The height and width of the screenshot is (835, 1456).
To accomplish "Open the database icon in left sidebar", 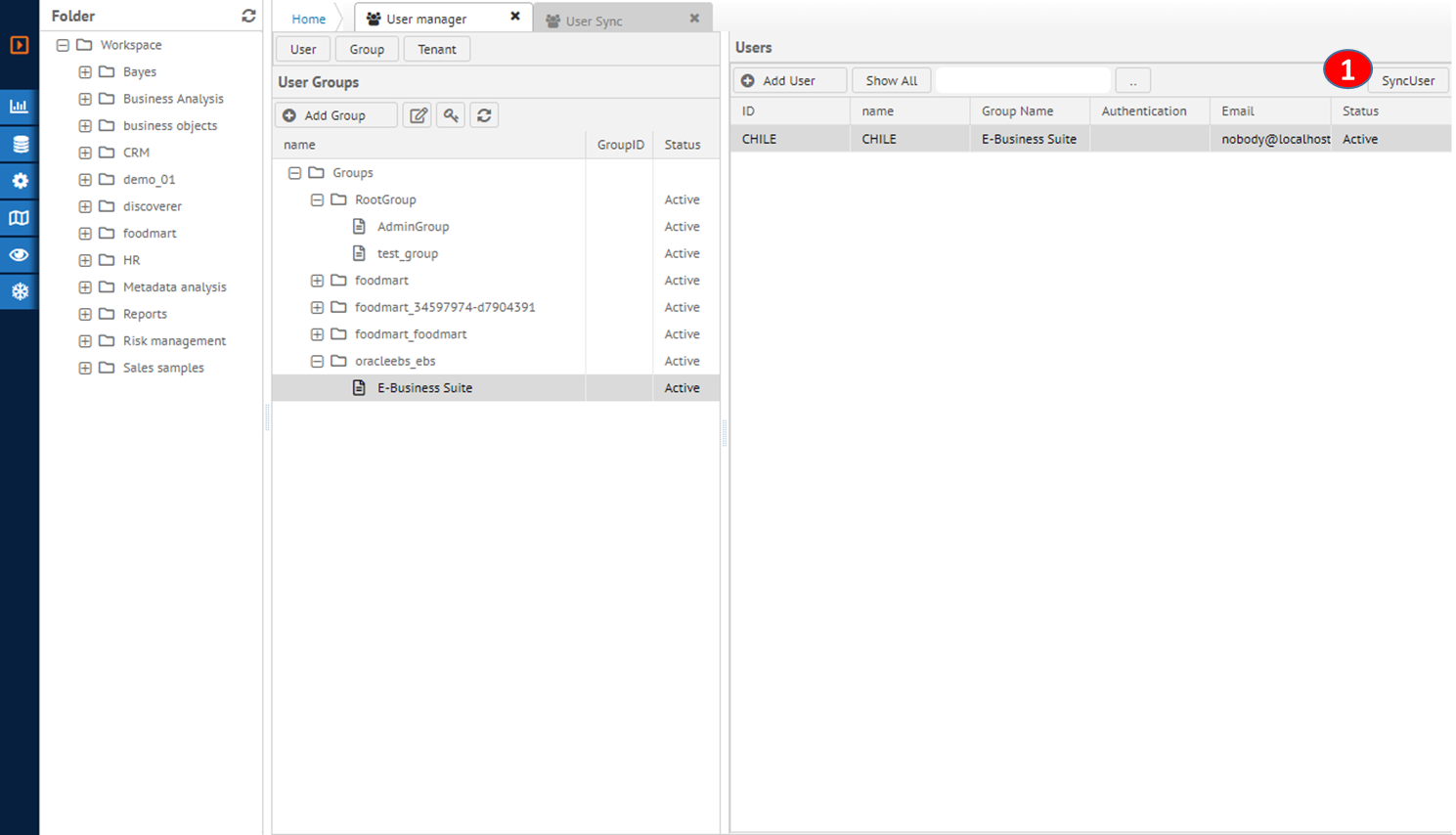I will pyautogui.click(x=19, y=144).
